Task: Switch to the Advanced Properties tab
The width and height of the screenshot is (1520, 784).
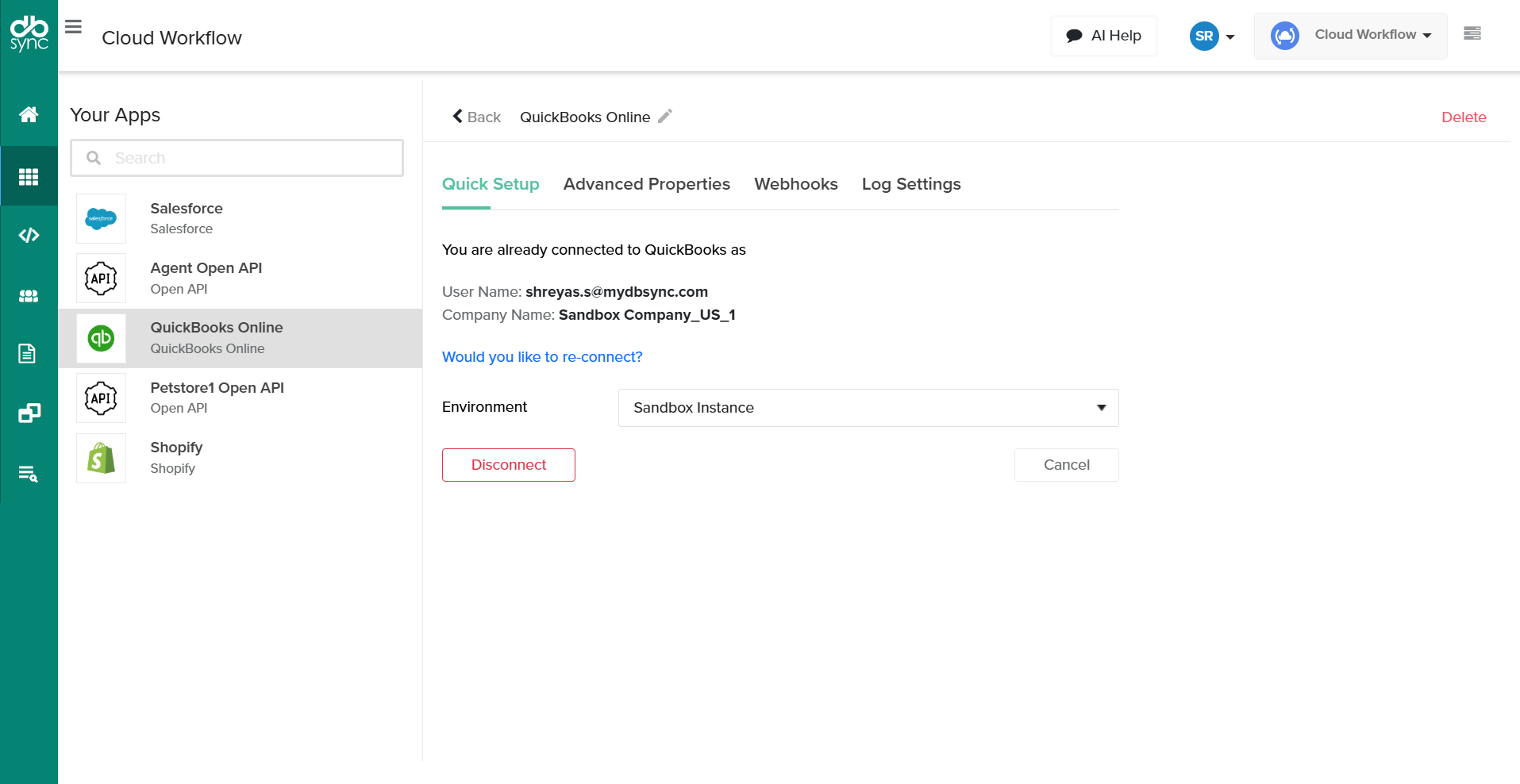Action: 646,184
